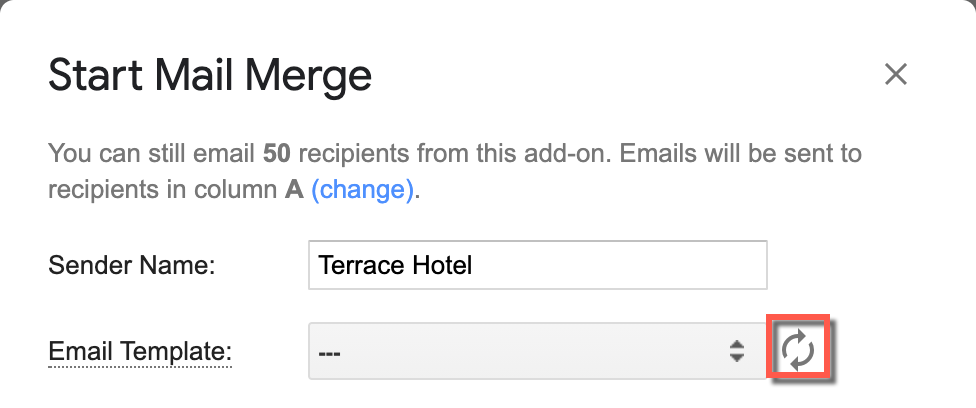Focus the Sender Name input field
976x408 pixels.
537,266
